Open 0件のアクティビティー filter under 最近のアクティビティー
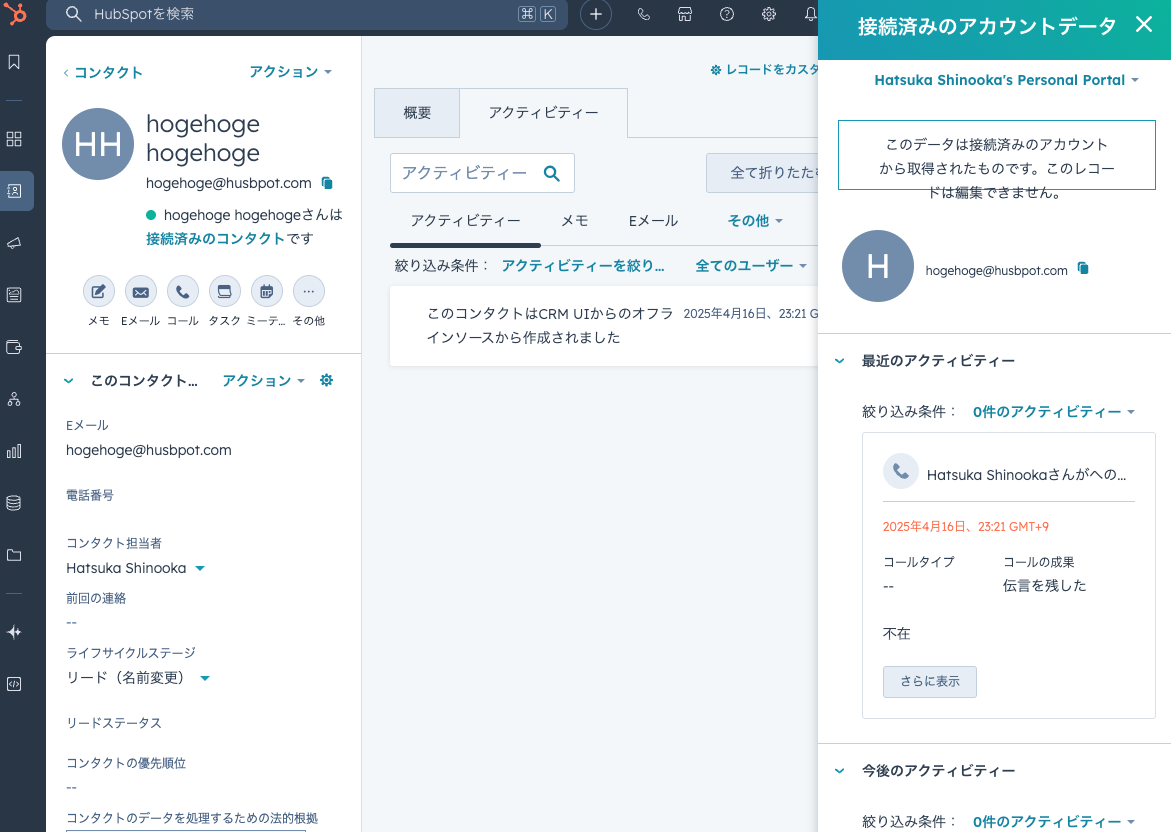The width and height of the screenshot is (1171, 832). pyautogui.click(x=1054, y=412)
